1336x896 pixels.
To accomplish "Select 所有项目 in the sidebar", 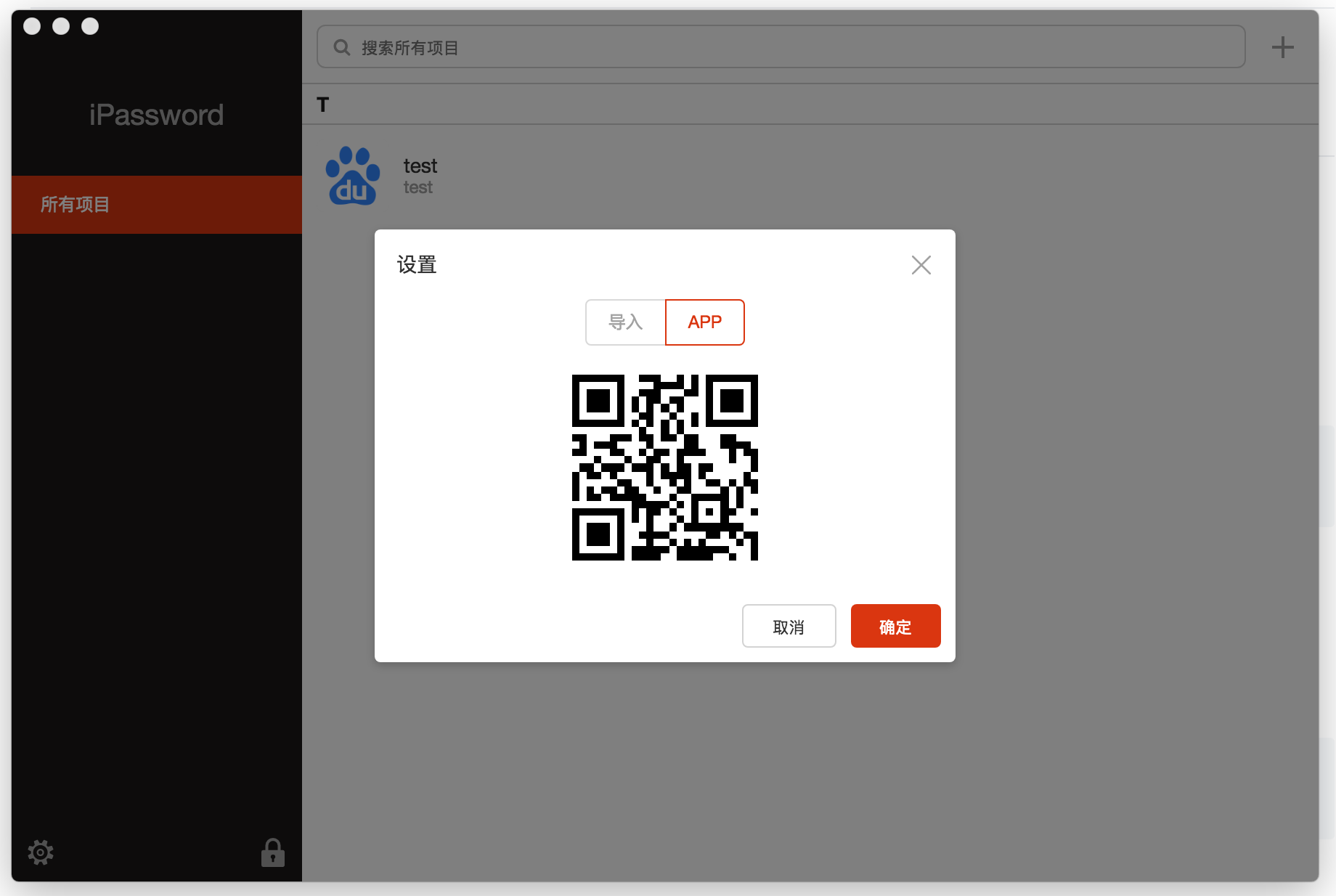I will click(157, 205).
